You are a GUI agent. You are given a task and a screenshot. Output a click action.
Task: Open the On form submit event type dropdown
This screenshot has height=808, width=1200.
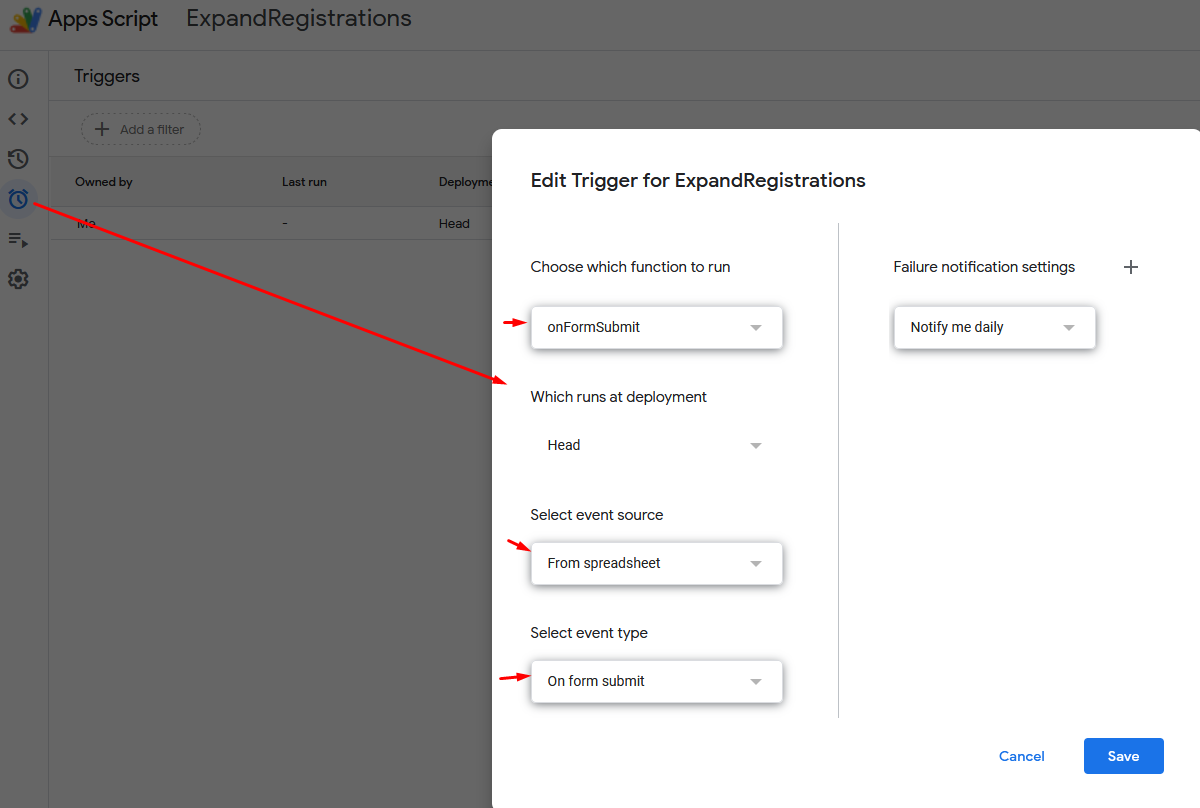656,681
